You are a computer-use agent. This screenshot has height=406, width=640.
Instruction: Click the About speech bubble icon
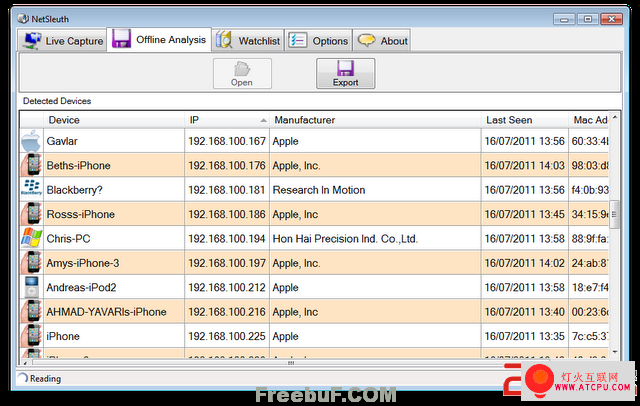[366, 40]
